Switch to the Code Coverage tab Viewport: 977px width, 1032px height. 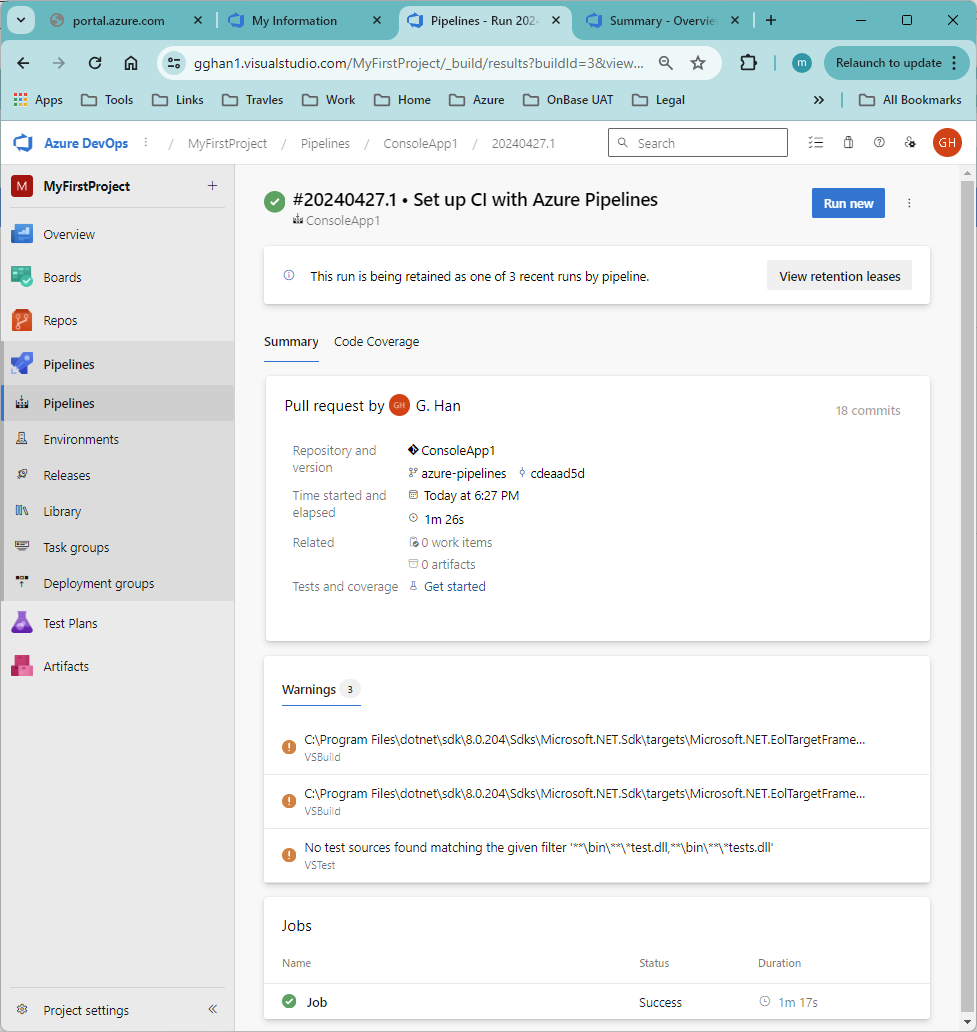coord(377,342)
